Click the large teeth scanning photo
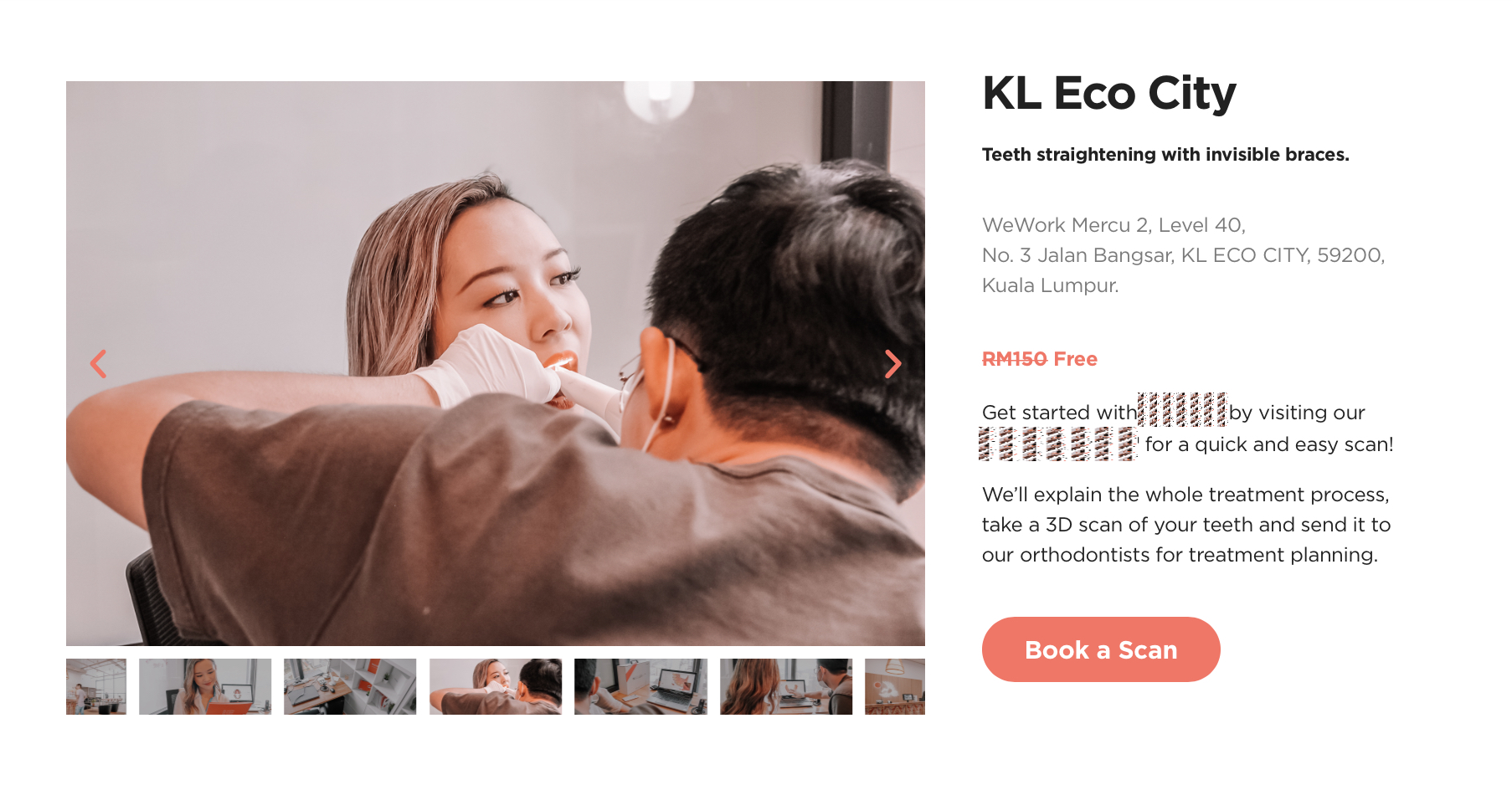This screenshot has height=785, width=1512. 496,363
